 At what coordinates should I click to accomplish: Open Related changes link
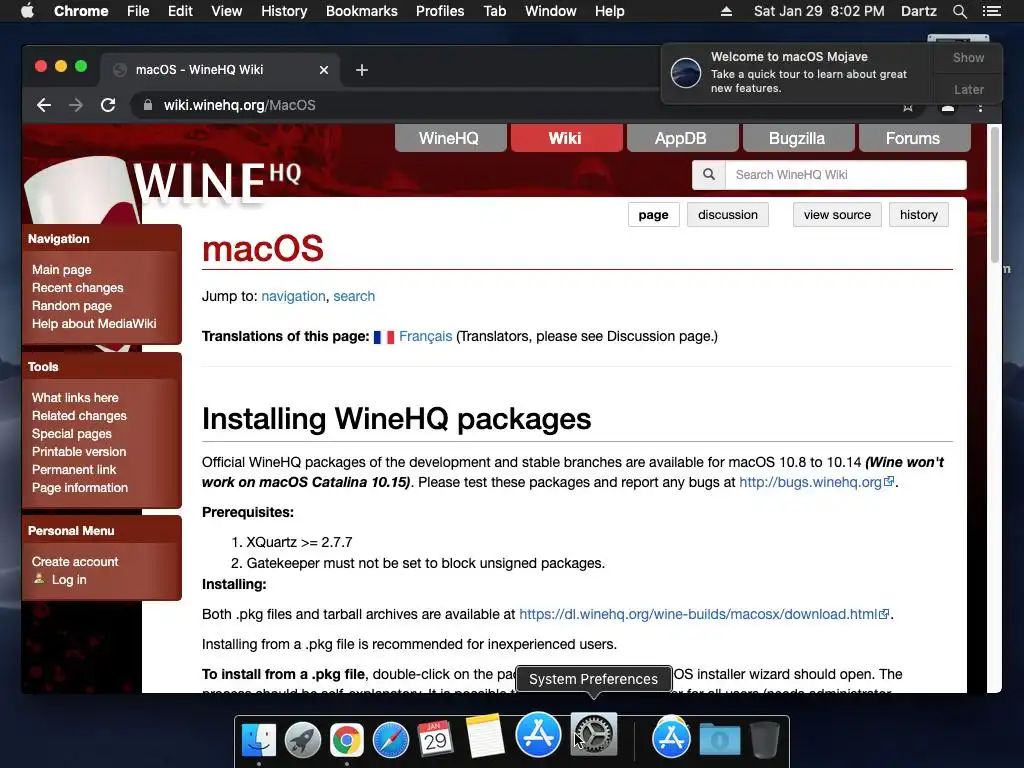pos(79,415)
